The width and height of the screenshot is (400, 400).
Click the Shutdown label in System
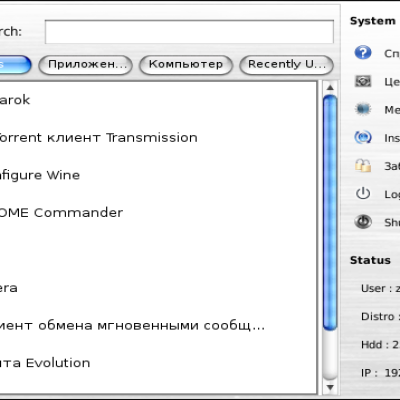pyautogui.click(x=392, y=222)
